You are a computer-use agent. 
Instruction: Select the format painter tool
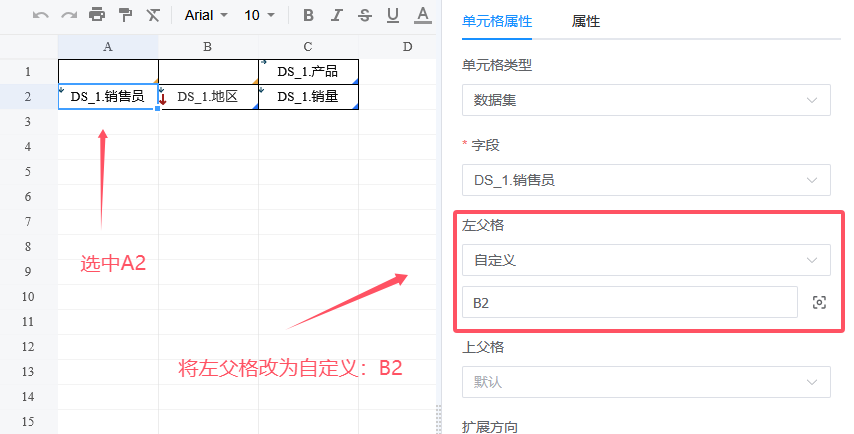[125, 15]
